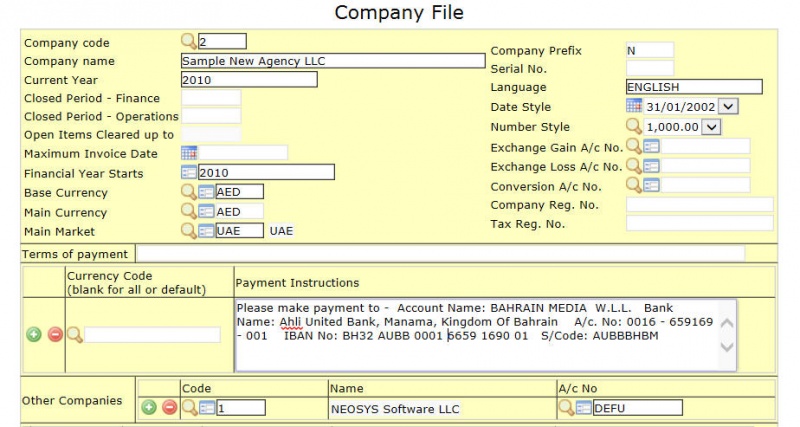800x427 pixels.
Task: Search Main Currency with the magnifier icon
Action: [x=189, y=211]
